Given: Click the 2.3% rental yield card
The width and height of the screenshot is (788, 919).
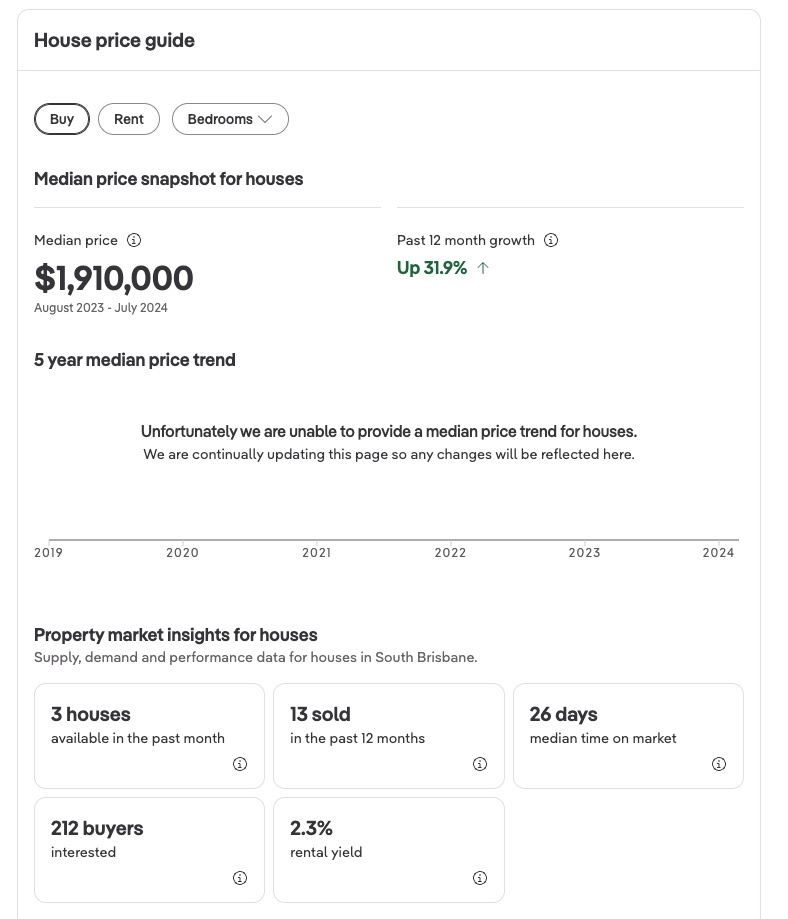Looking at the screenshot, I should (x=388, y=849).
